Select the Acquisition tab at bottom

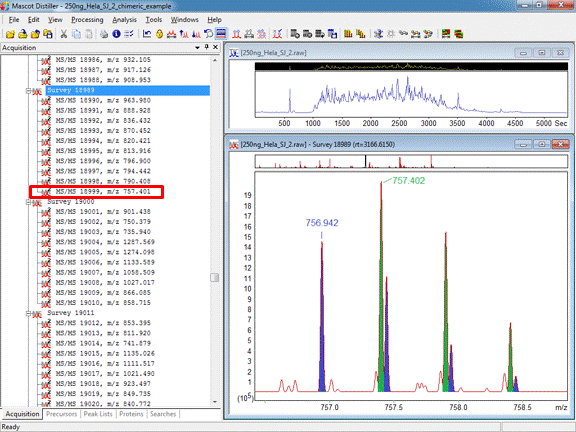(22, 414)
